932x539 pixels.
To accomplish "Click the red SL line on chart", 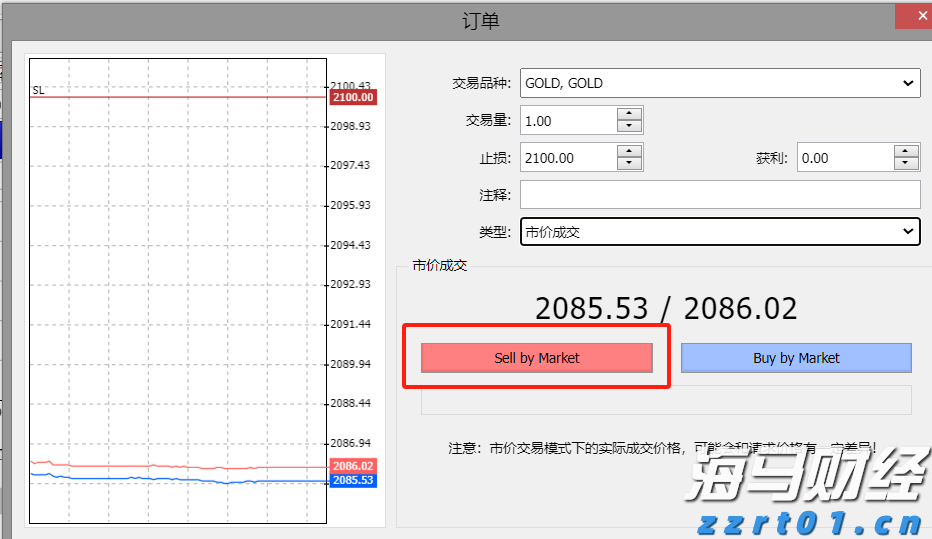I will pos(180,97).
